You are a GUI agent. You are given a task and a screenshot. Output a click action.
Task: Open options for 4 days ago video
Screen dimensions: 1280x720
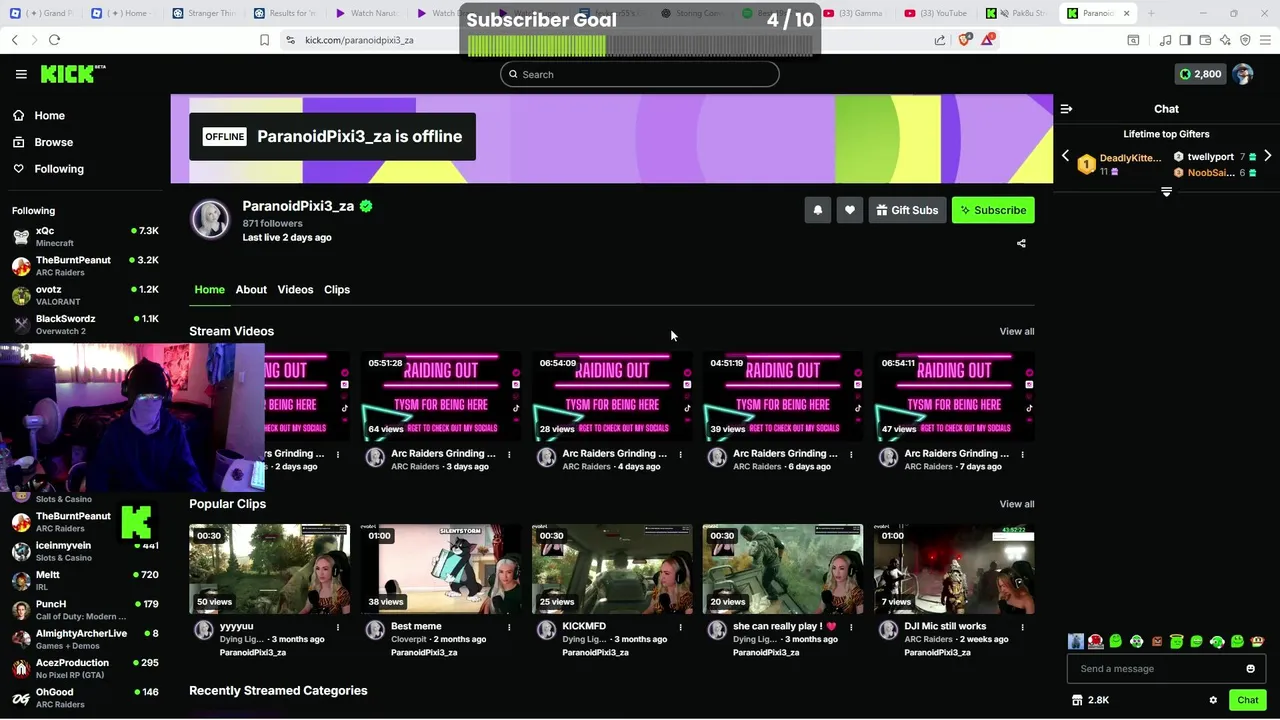(x=680, y=454)
